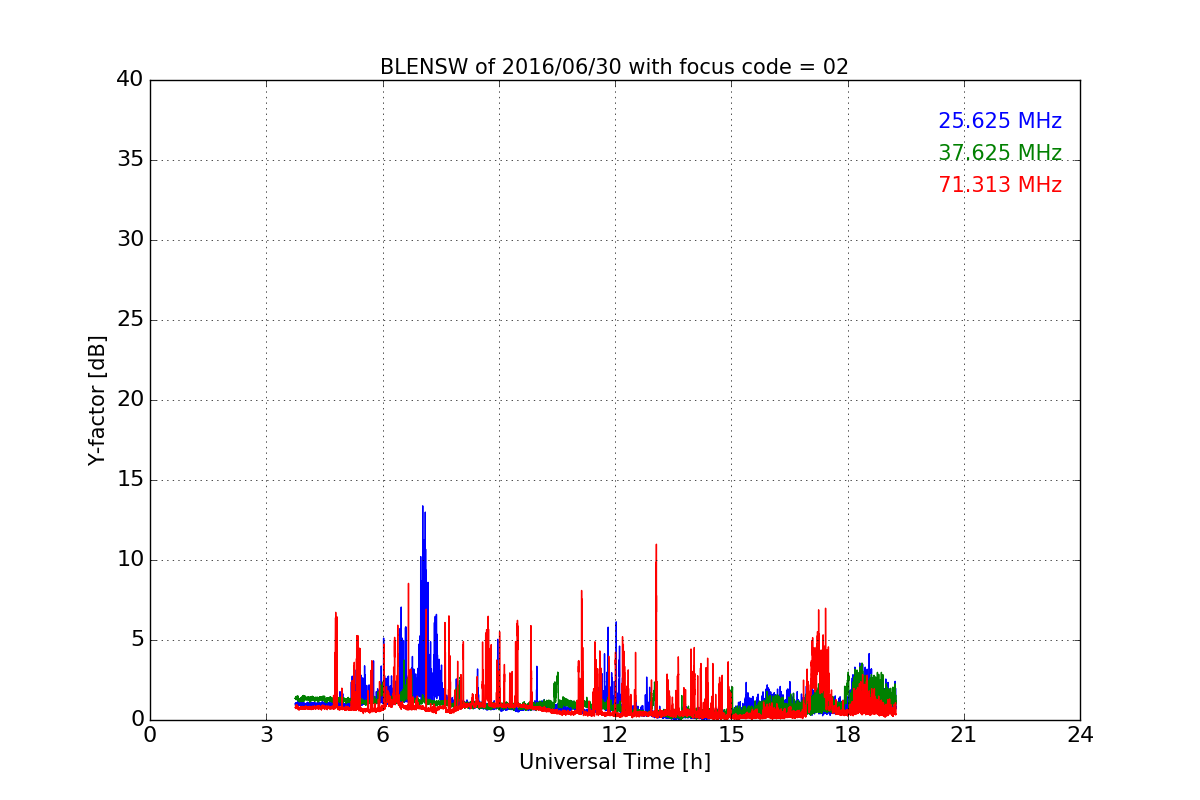The width and height of the screenshot is (1200, 800).
Task: Click x-axis tick label 6
Action: [382, 735]
